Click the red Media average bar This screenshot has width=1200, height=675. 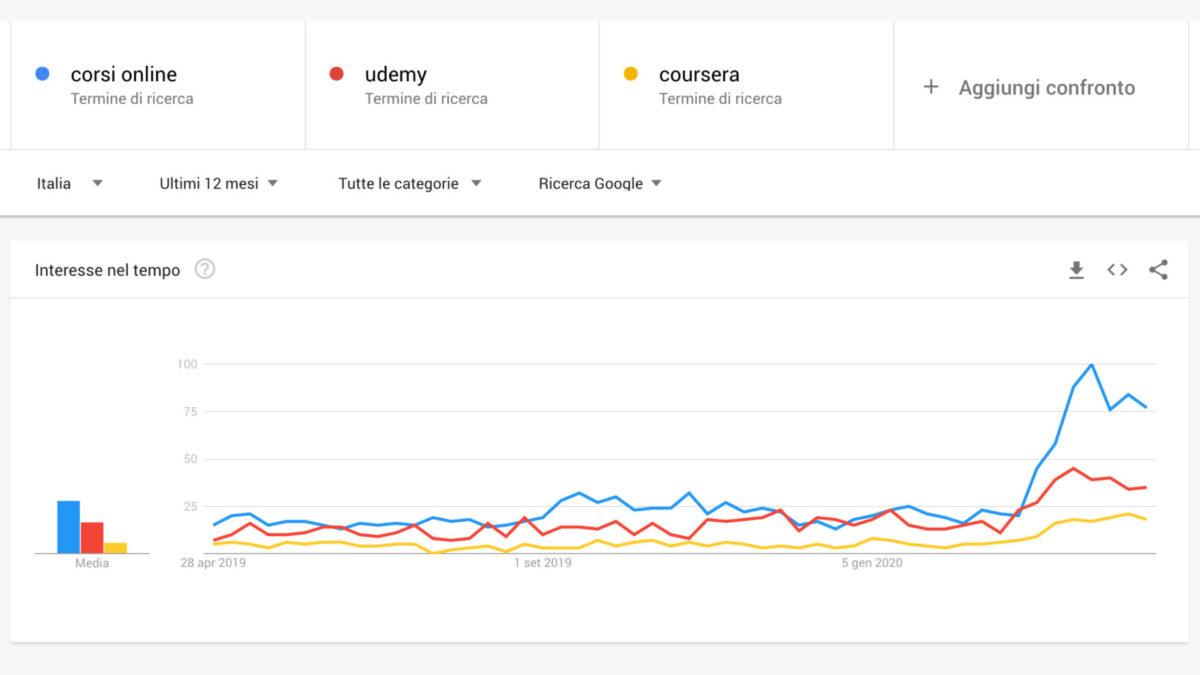[92, 538]
